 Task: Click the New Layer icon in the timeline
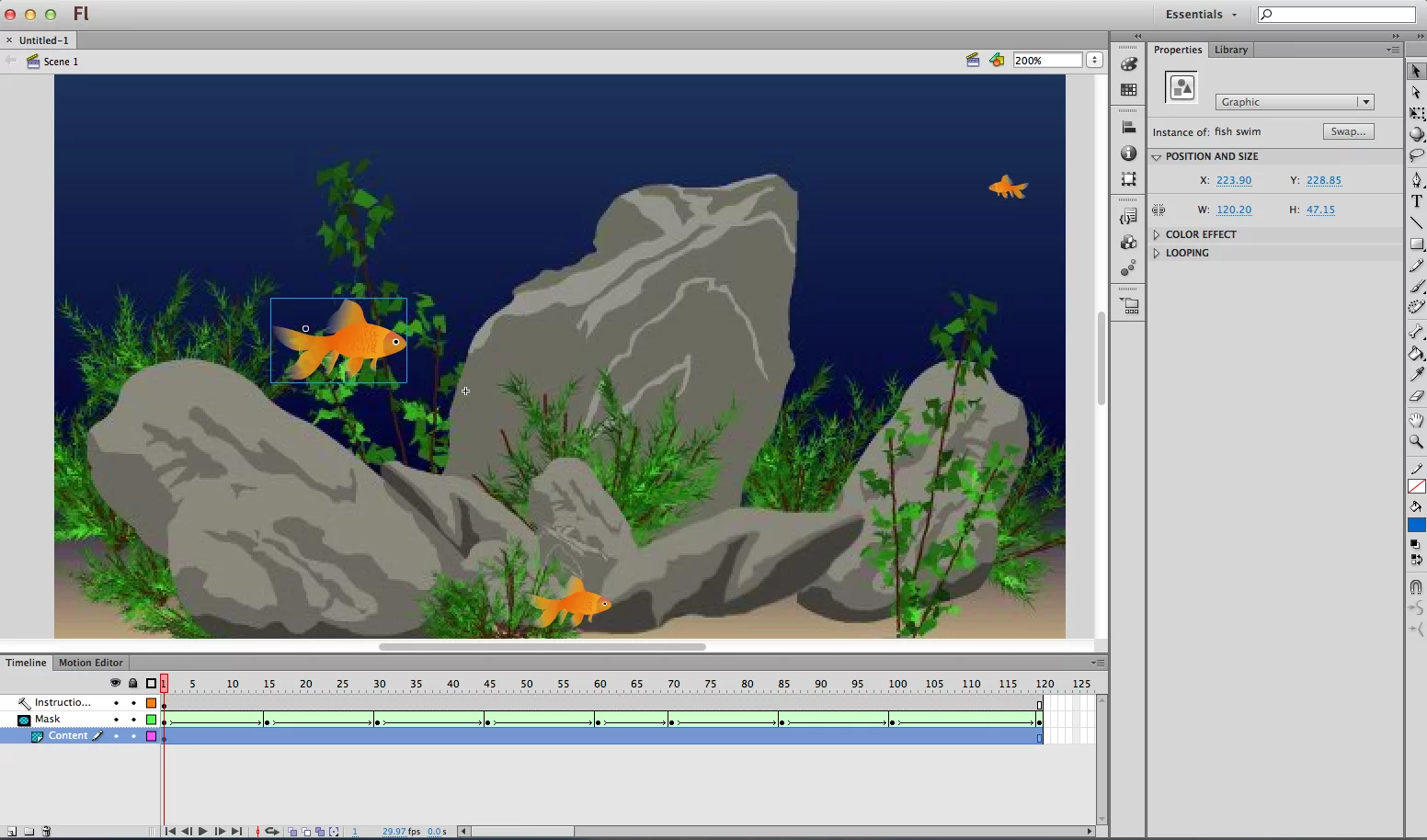pyautogui.click(x=12, y=832)
